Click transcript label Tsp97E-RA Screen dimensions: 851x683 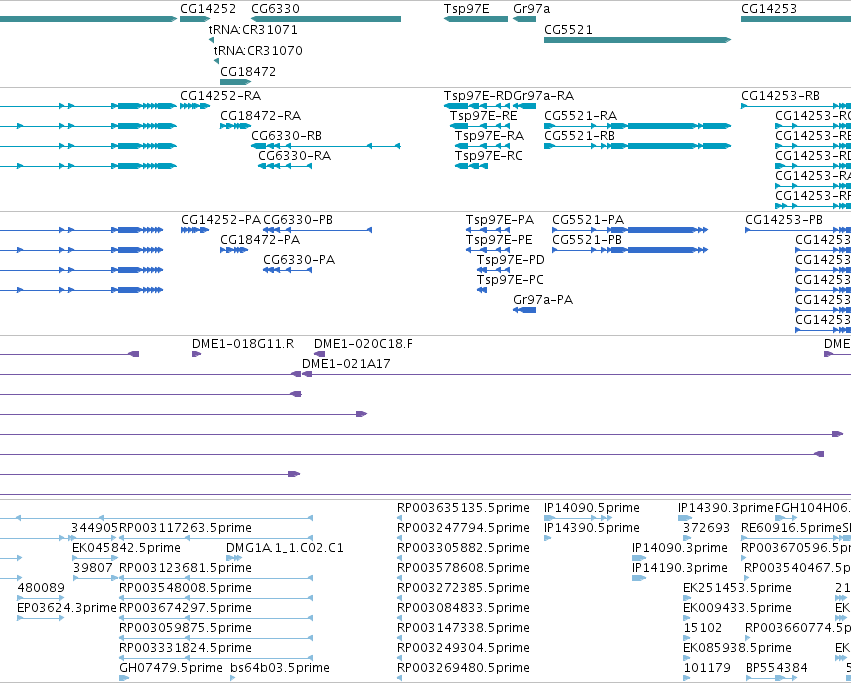(490, 136)
